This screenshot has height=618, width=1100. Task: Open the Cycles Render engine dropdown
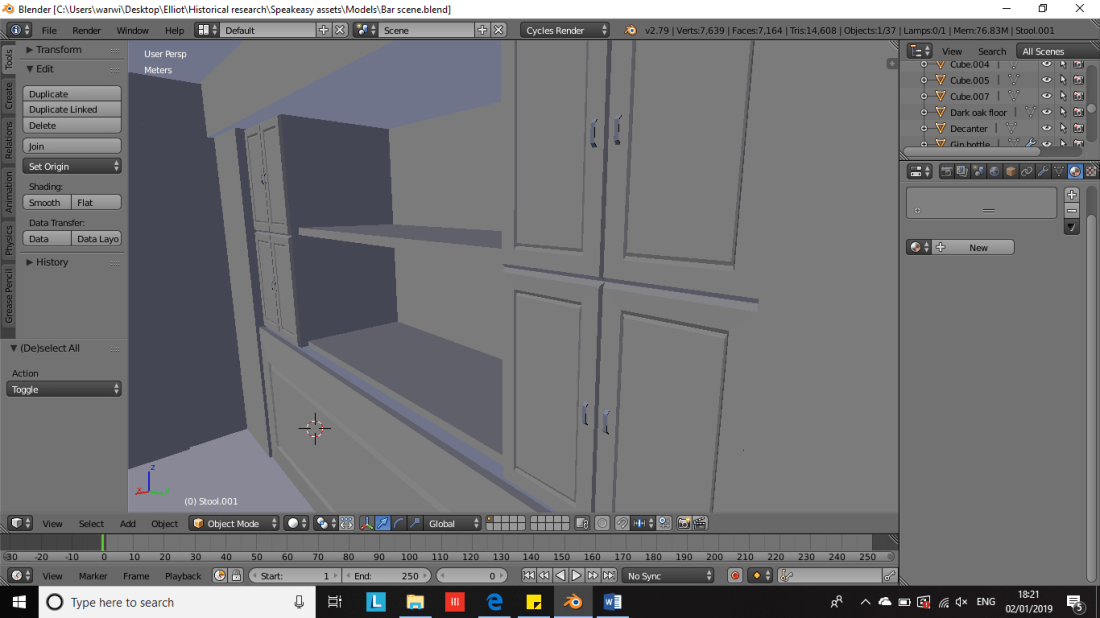(565, 30)
